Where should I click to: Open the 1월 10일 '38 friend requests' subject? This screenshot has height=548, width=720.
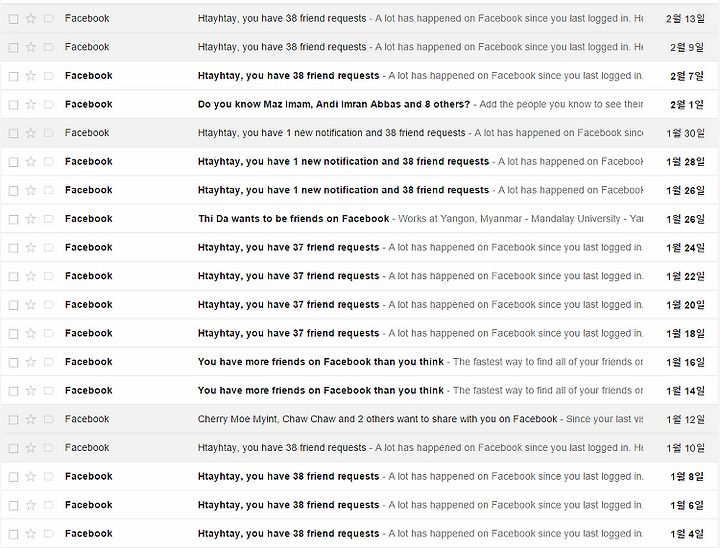(x=282, y=448)
